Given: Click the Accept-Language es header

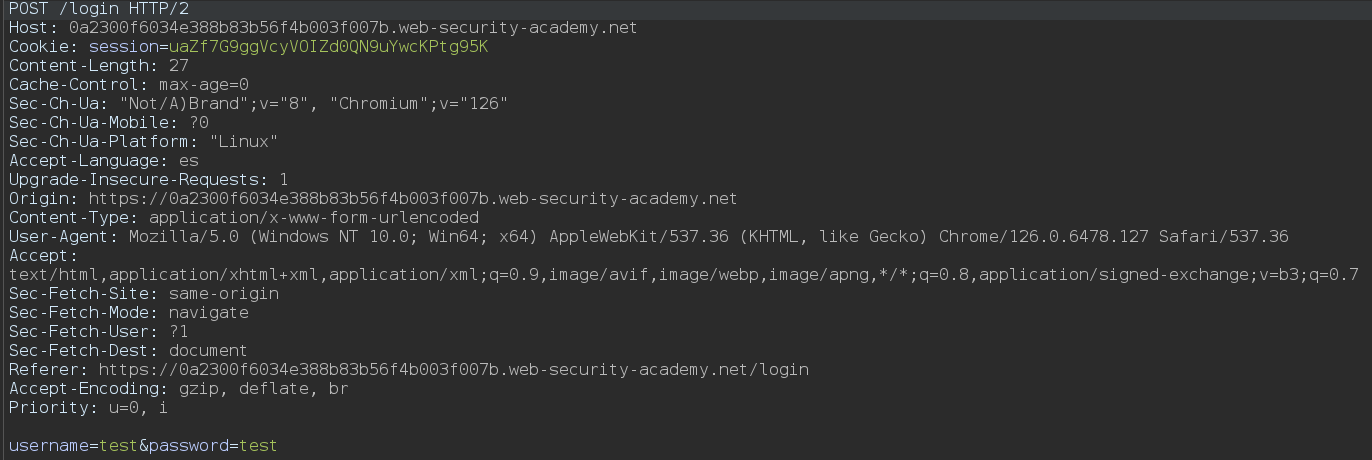Looking at the screenshot, I should (x=103, y=161).
